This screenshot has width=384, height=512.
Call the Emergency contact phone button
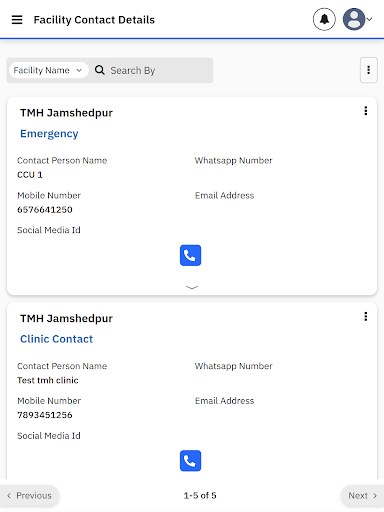[190, 255]
